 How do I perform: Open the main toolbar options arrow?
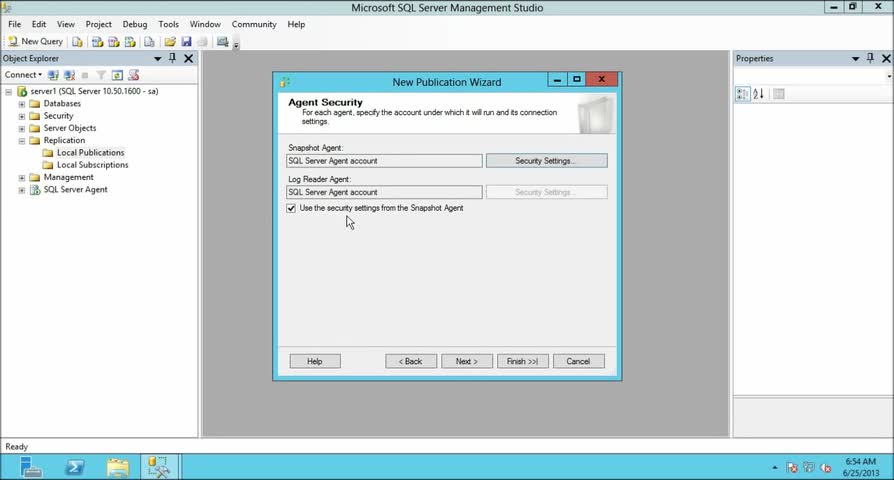tap(236, 44)
